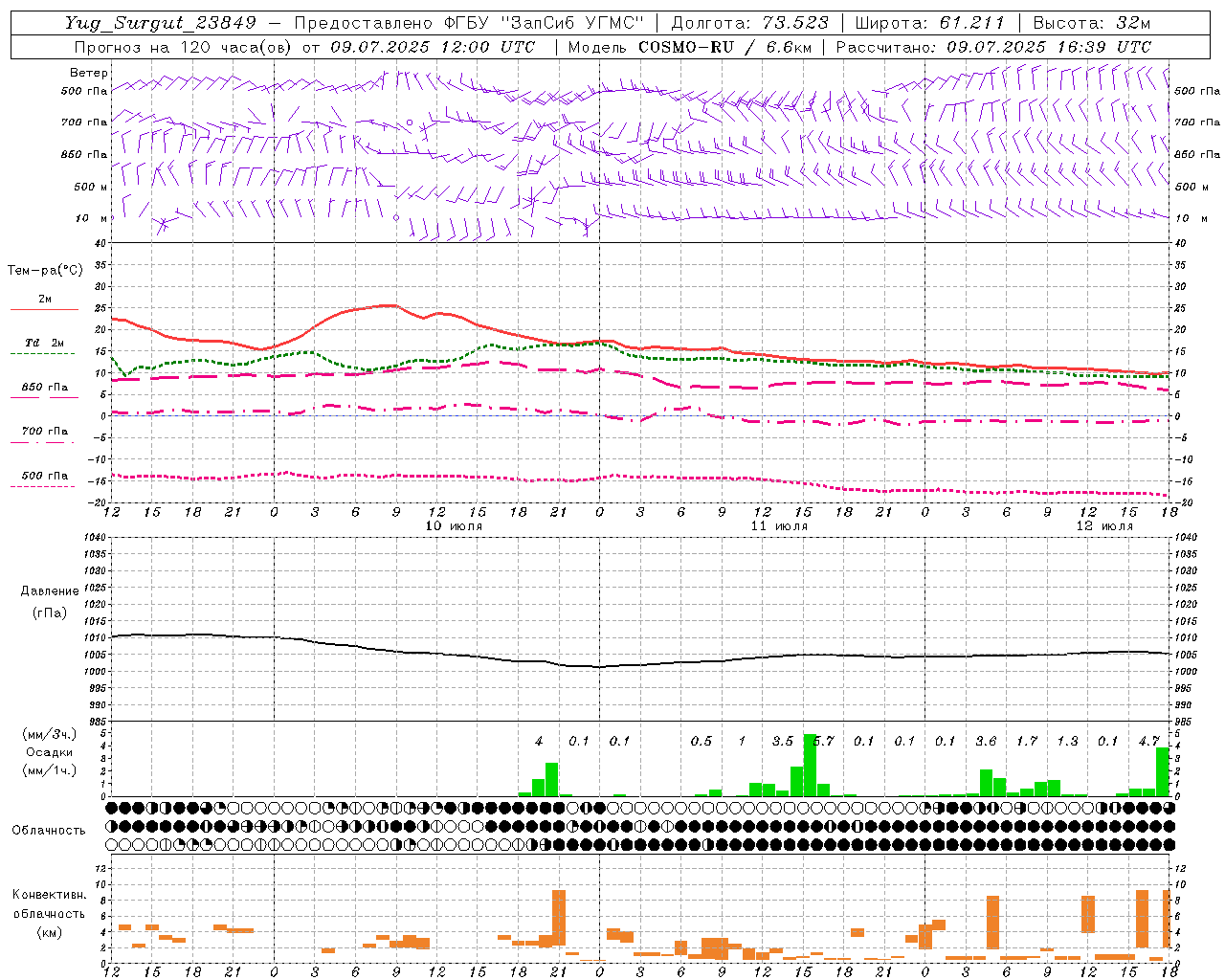Click the calculated time Рассчитано: 09.07.2025 16:39 UTC
The height and width of the screenshot is (980, 1225).
tap(994, 47)
